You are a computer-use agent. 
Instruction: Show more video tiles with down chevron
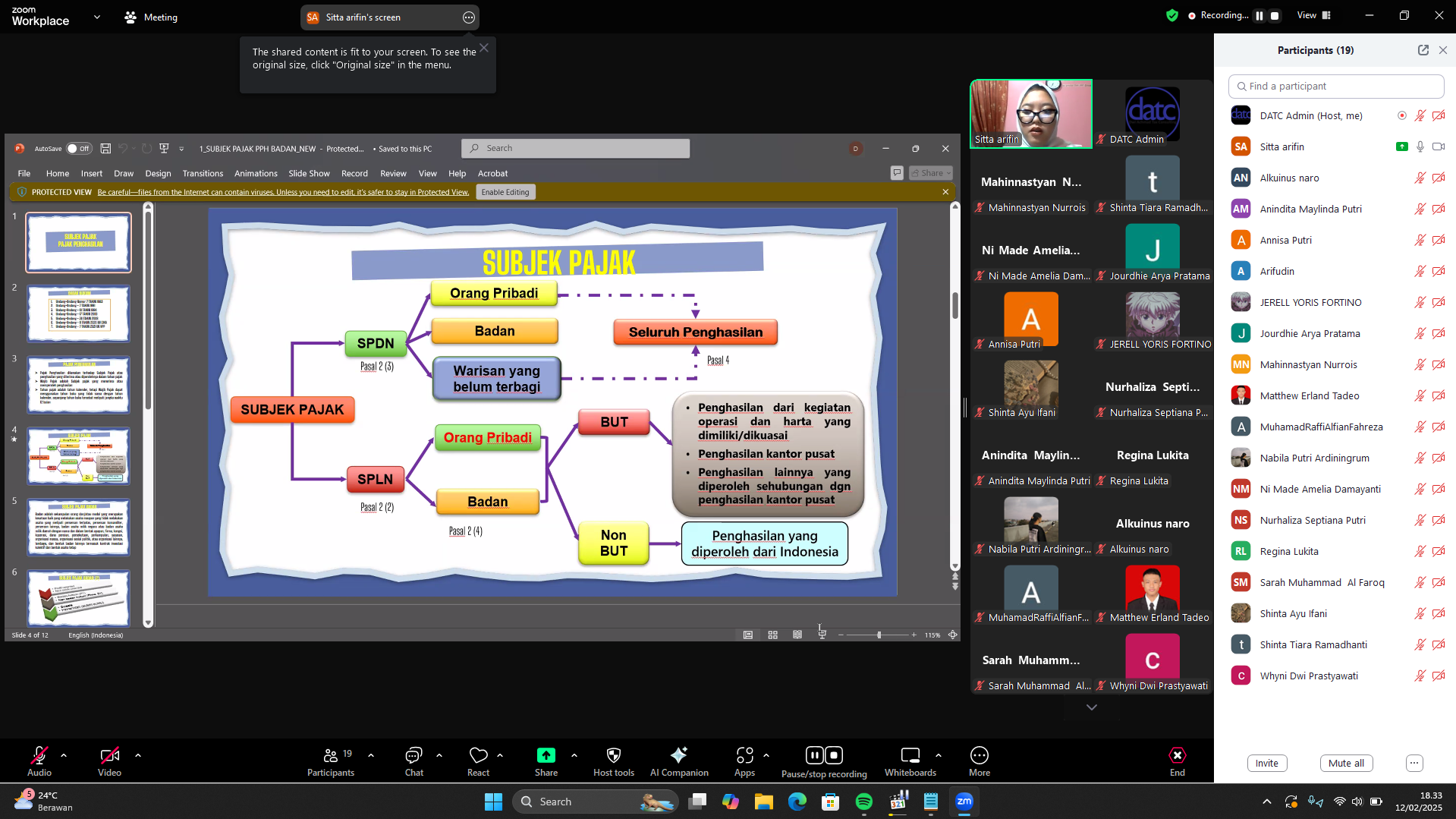tap(1091, 707)
